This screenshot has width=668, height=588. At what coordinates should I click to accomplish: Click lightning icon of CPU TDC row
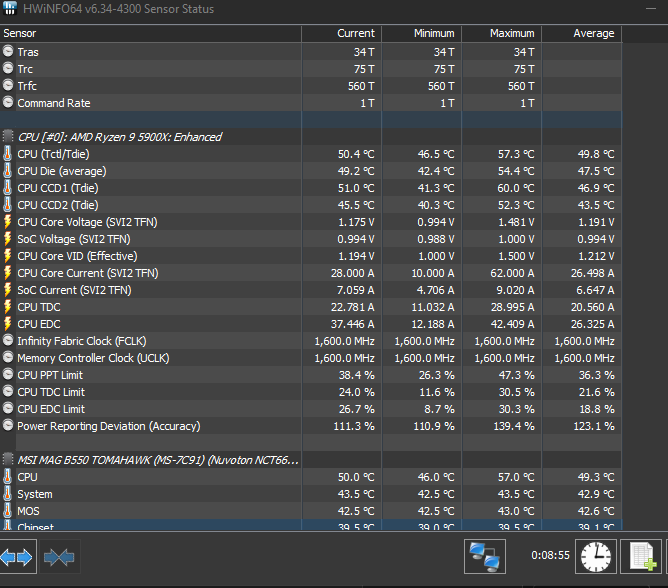(x=7, y=307)
